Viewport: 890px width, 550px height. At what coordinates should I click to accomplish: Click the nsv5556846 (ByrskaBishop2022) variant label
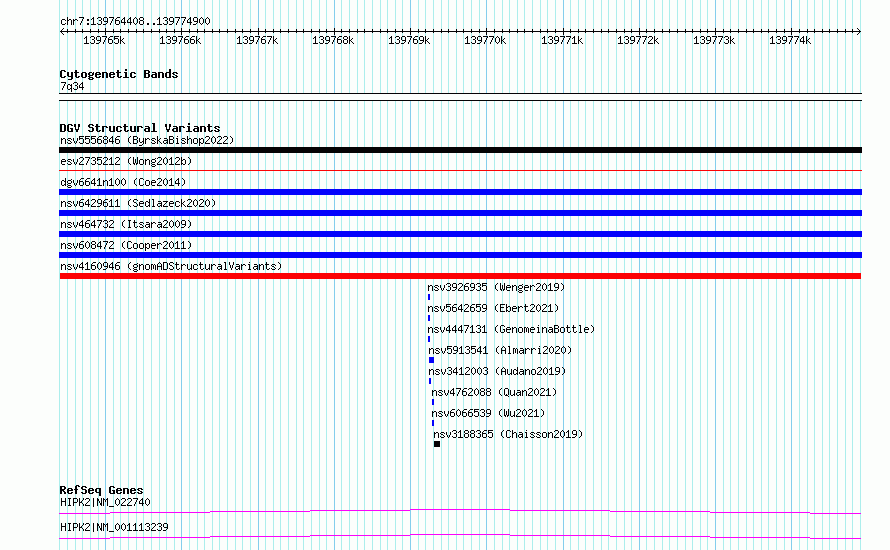[147, 140]
